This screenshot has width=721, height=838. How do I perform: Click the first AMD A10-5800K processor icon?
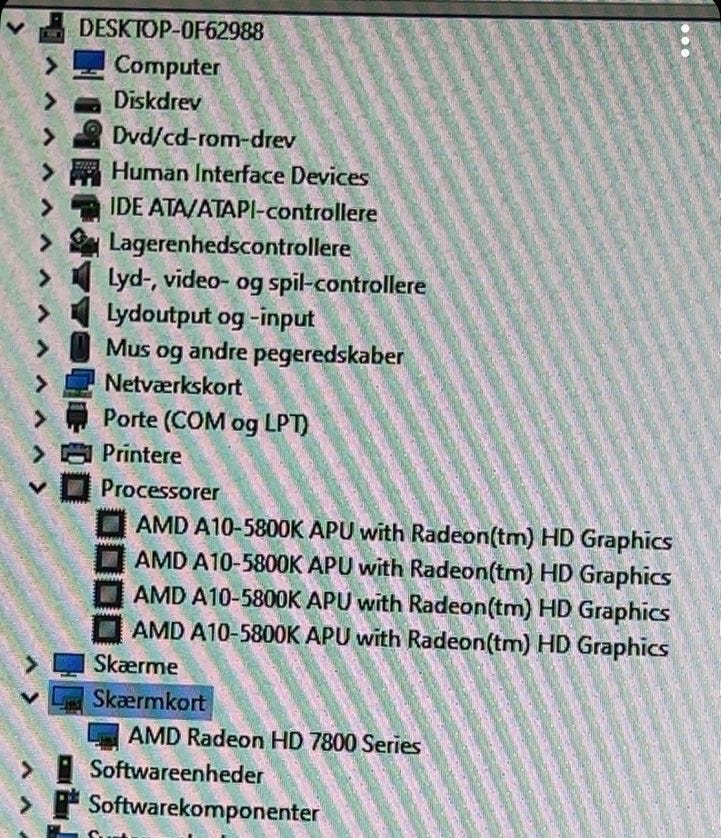pyautogui.click(x=111, y=523)
